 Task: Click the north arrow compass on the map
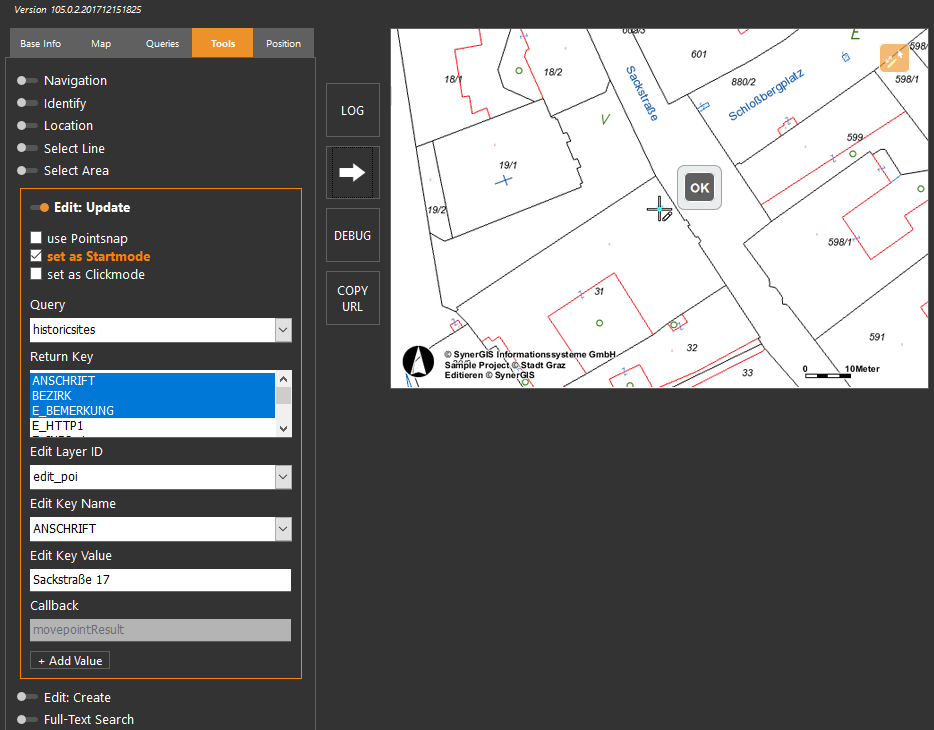tap(419, 362)
